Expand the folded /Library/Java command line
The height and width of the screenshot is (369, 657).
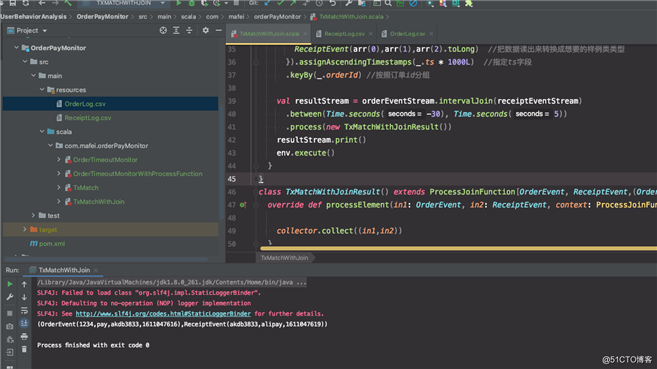coord(171,282)
